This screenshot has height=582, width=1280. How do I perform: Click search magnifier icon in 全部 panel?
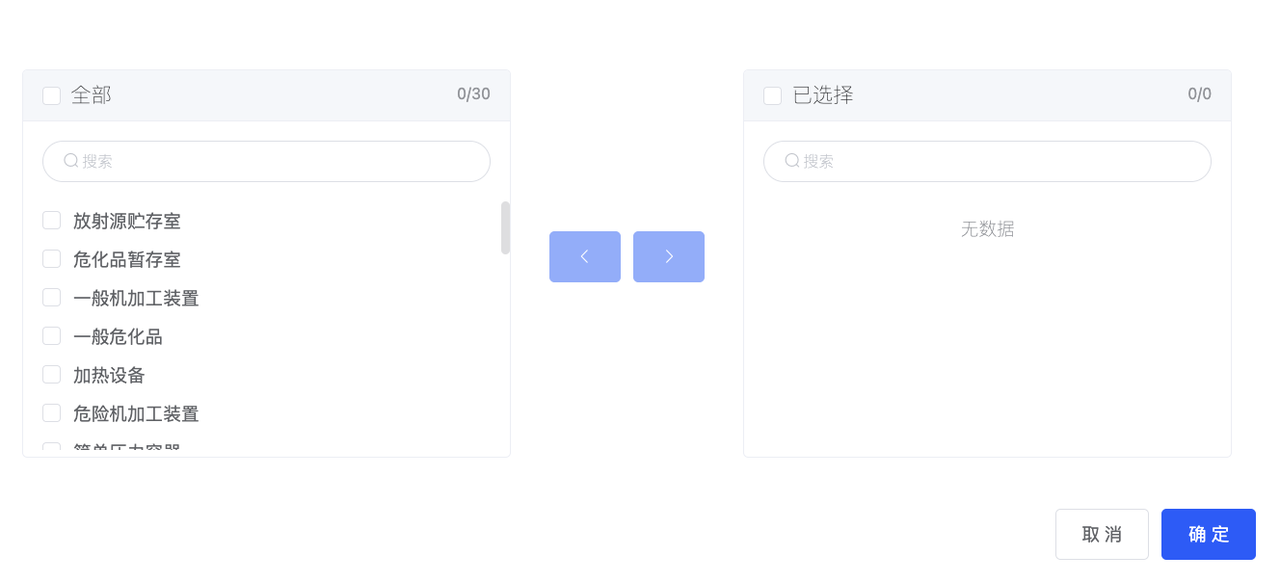(71, 160)
